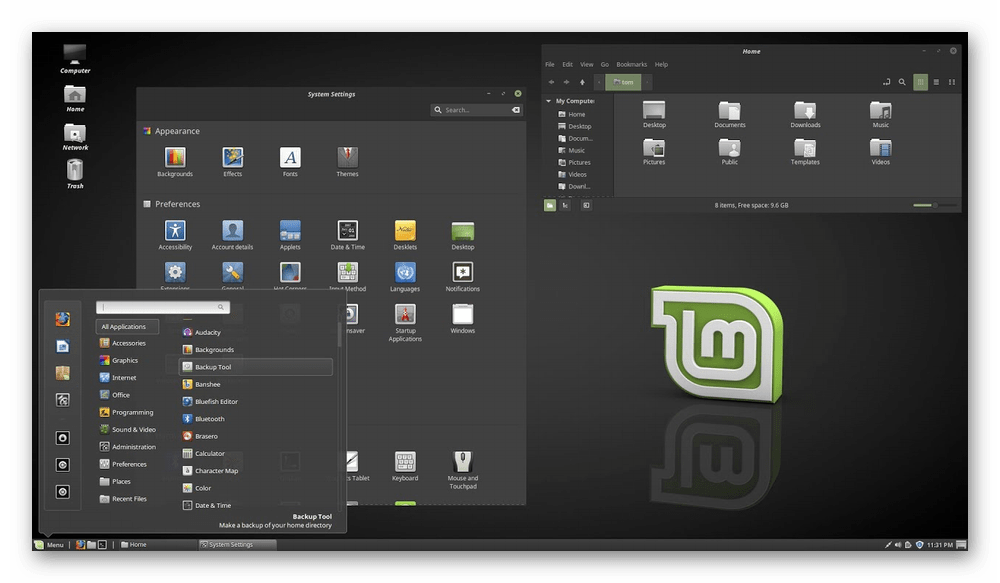Open the Effects settings icon
The width and height of the screenshot is (1000, 583).
click(232, 162)
